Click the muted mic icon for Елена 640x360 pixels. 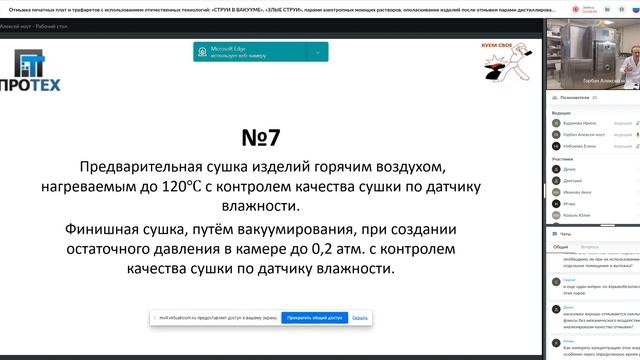click(x=638, y=146)
